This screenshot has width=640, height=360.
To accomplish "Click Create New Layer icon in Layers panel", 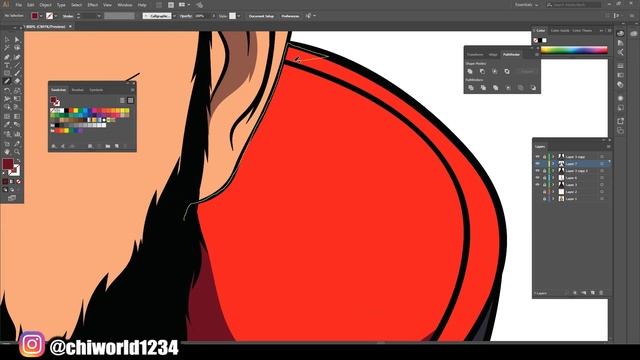I will pyautogui.click(x=593, y=293).
